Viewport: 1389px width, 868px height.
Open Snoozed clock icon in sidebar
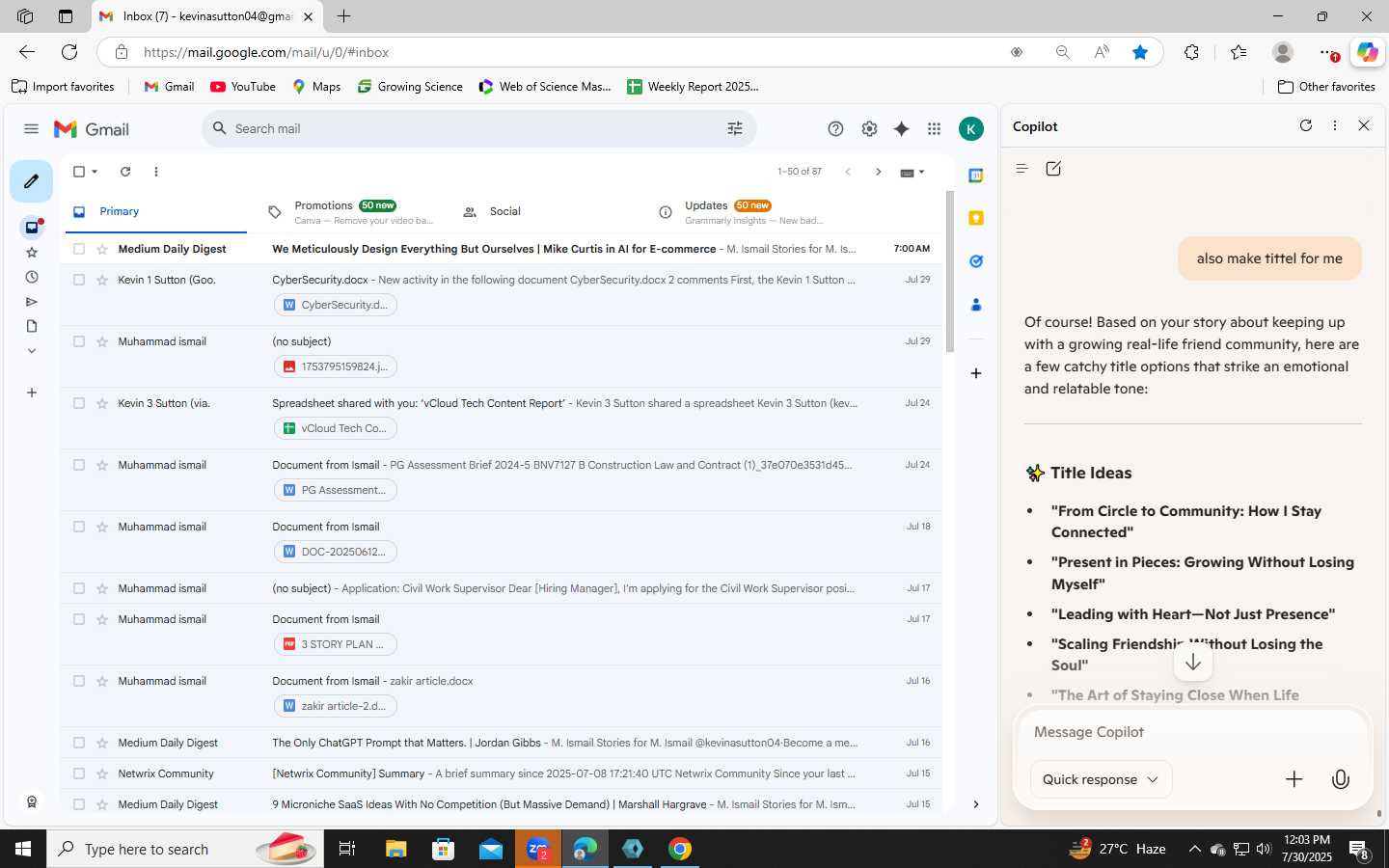click(32, 278)
